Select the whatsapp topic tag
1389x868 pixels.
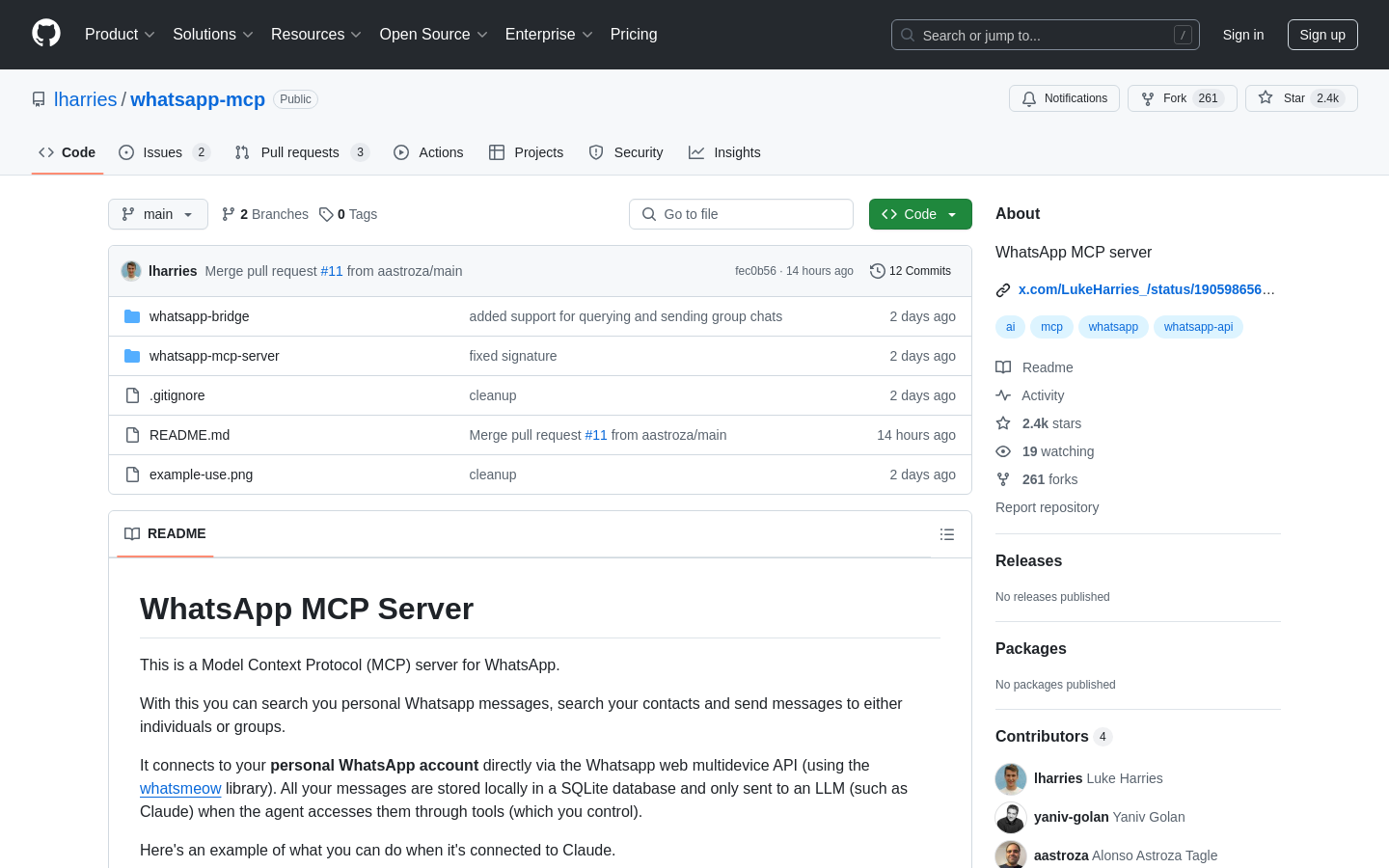1113,327
